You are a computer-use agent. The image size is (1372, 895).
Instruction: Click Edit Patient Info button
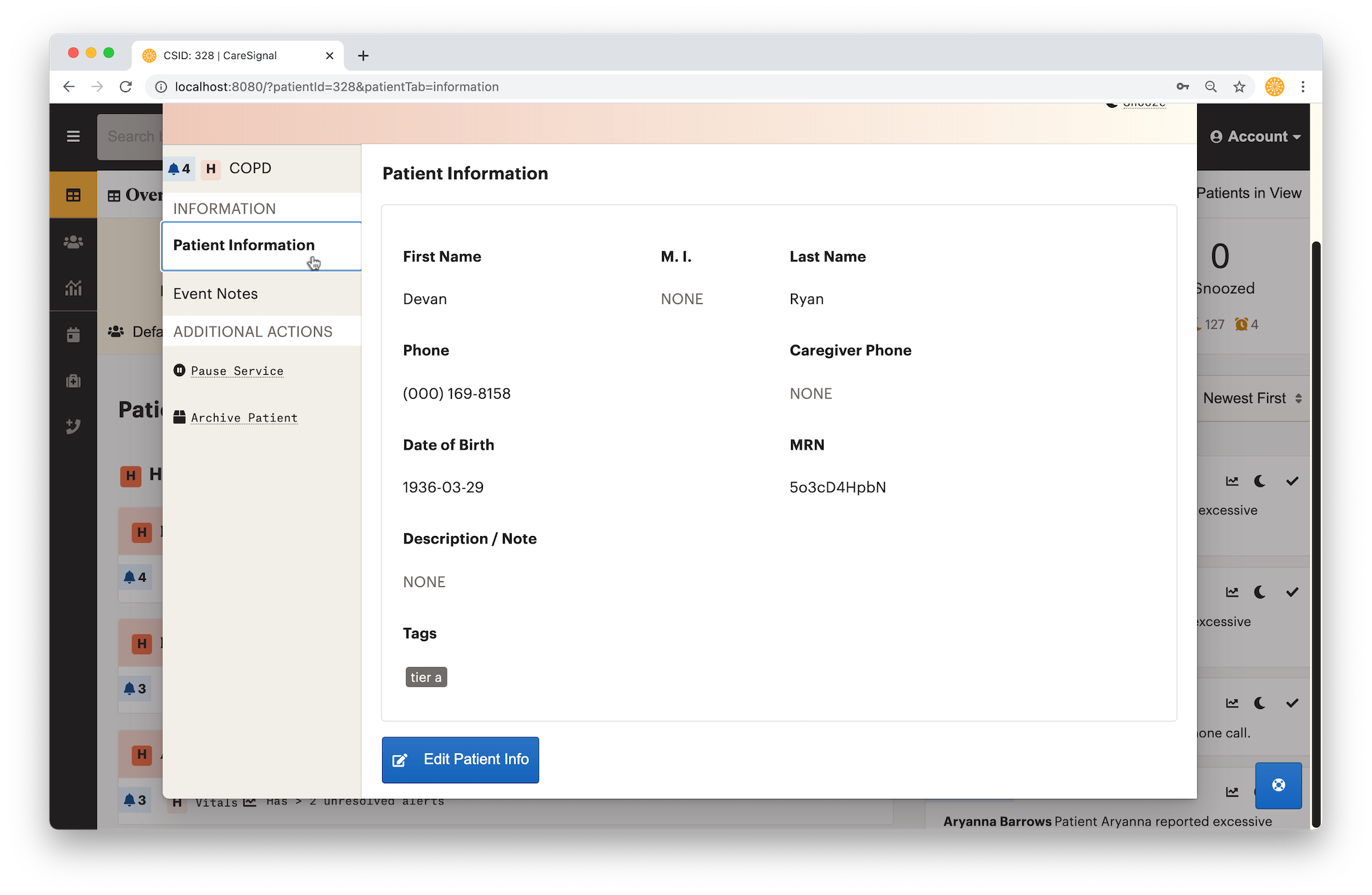point(460,760)
